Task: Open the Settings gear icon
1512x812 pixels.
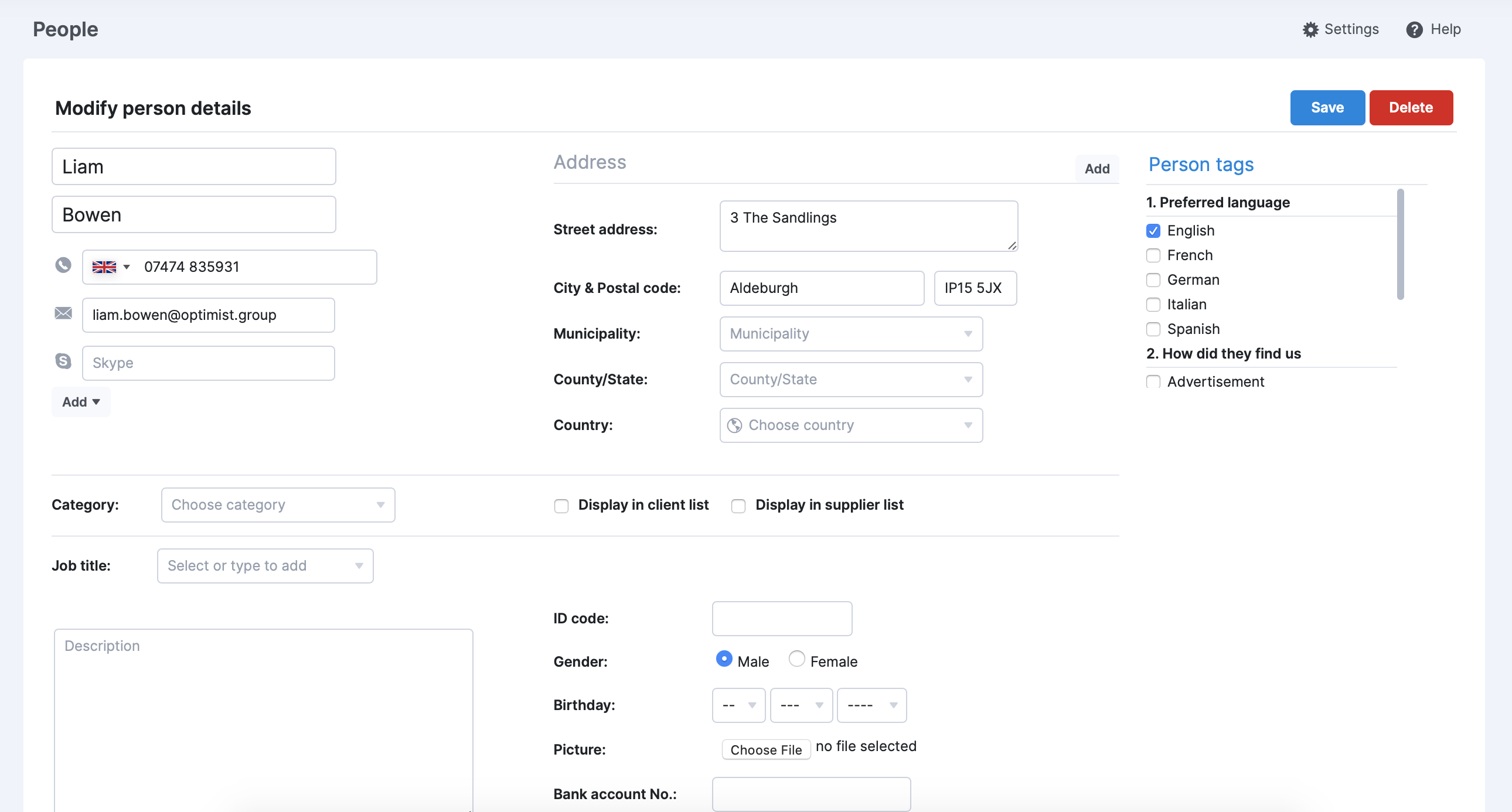Action: (1310, 29)
